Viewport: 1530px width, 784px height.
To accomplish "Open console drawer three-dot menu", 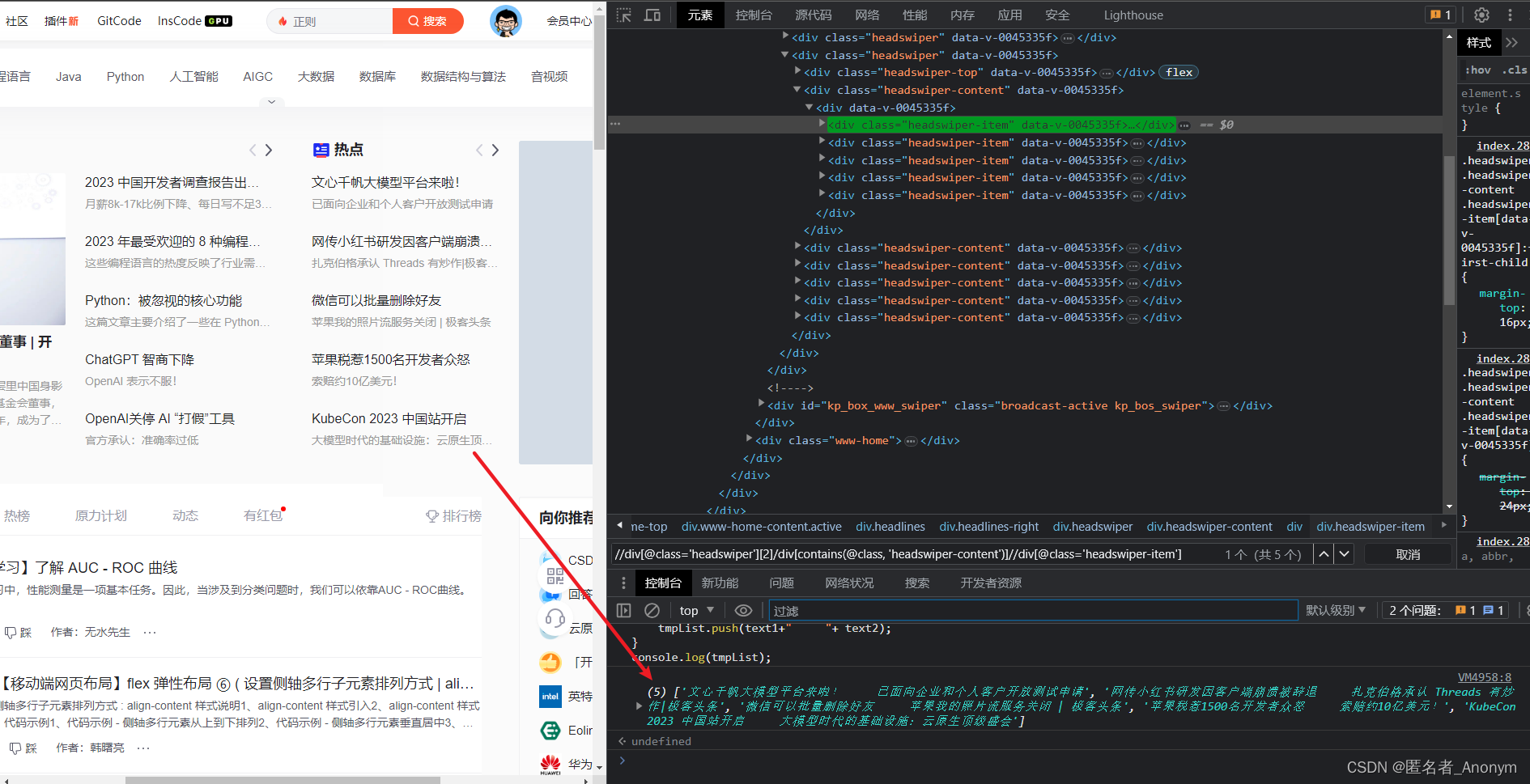I will pyautogui.click(x=623, y=583).
